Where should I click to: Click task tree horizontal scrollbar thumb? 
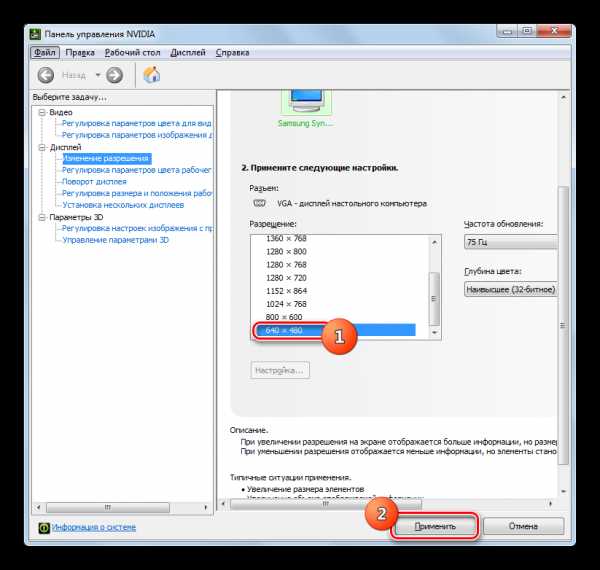(108, 508)
